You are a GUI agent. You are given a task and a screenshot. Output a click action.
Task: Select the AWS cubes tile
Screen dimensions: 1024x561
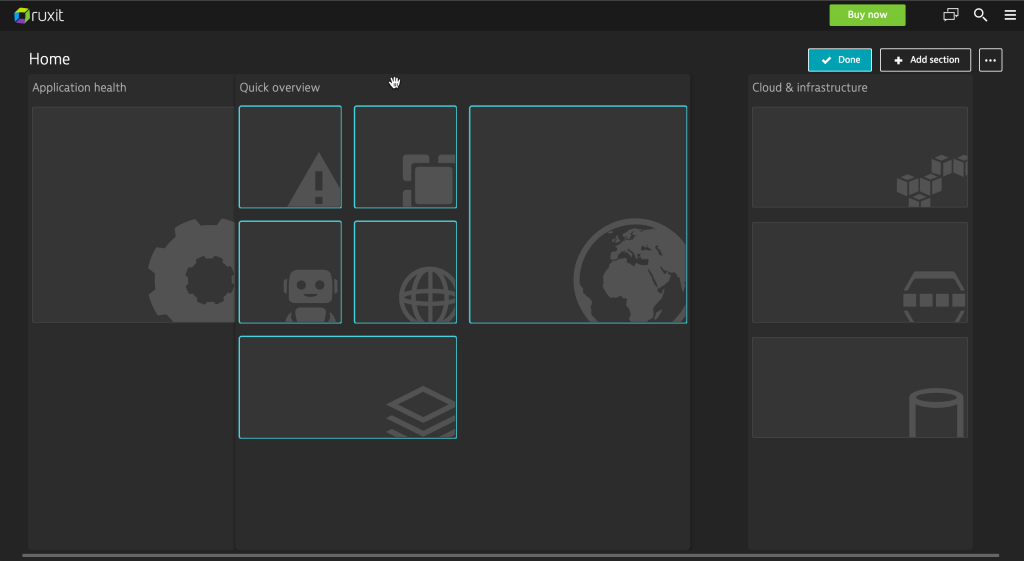coord(859,157)
